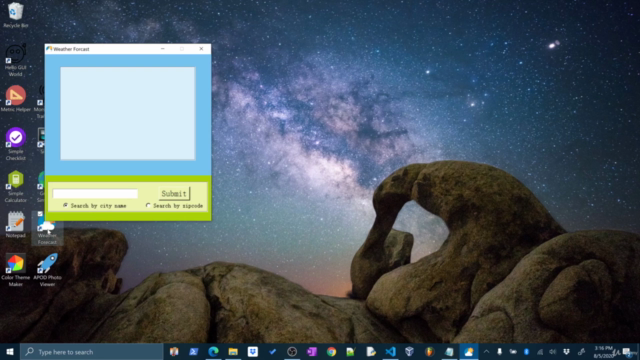Select Search by city name radio button
Screen dimensions: 640x360
click(65, 205)
